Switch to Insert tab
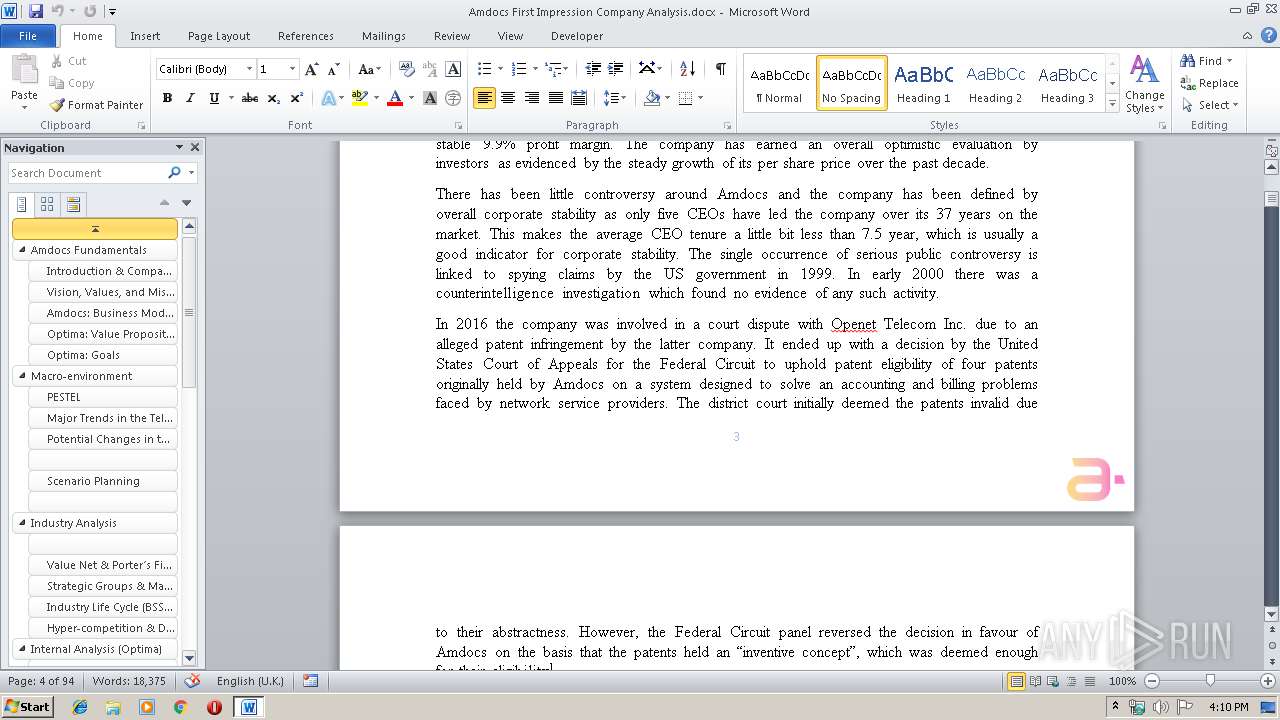 coord(145,36)
